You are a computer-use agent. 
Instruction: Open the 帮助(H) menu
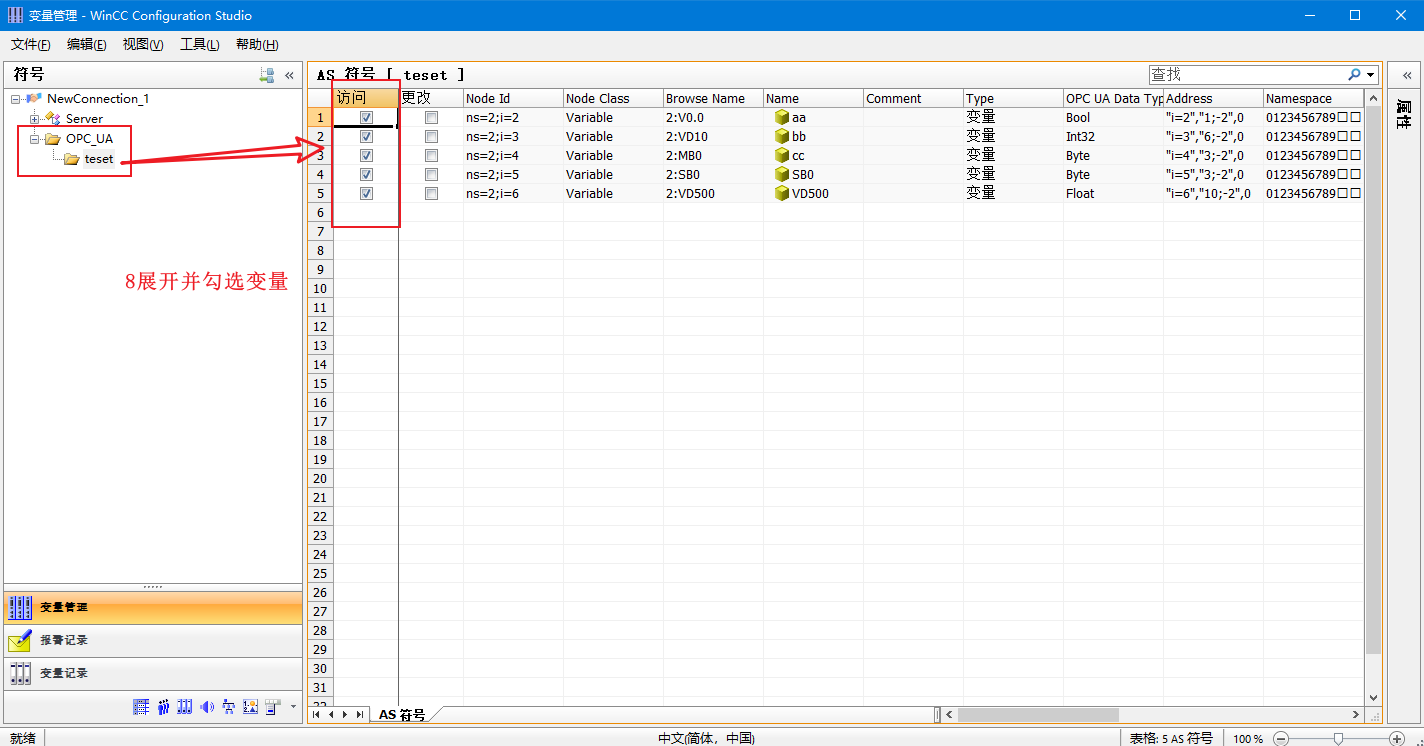tap(257, 44)
